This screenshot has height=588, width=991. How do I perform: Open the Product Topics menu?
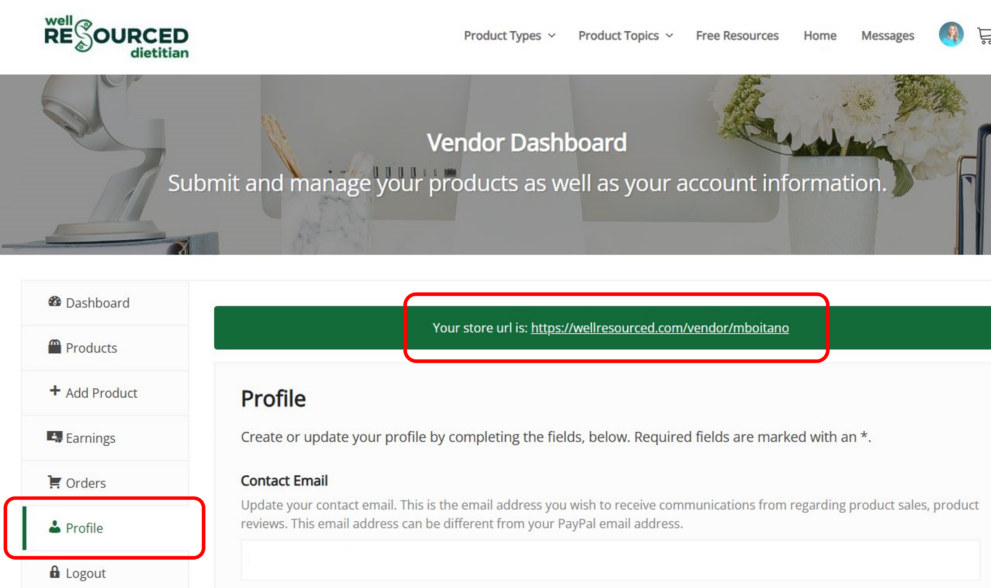[625, 35]
